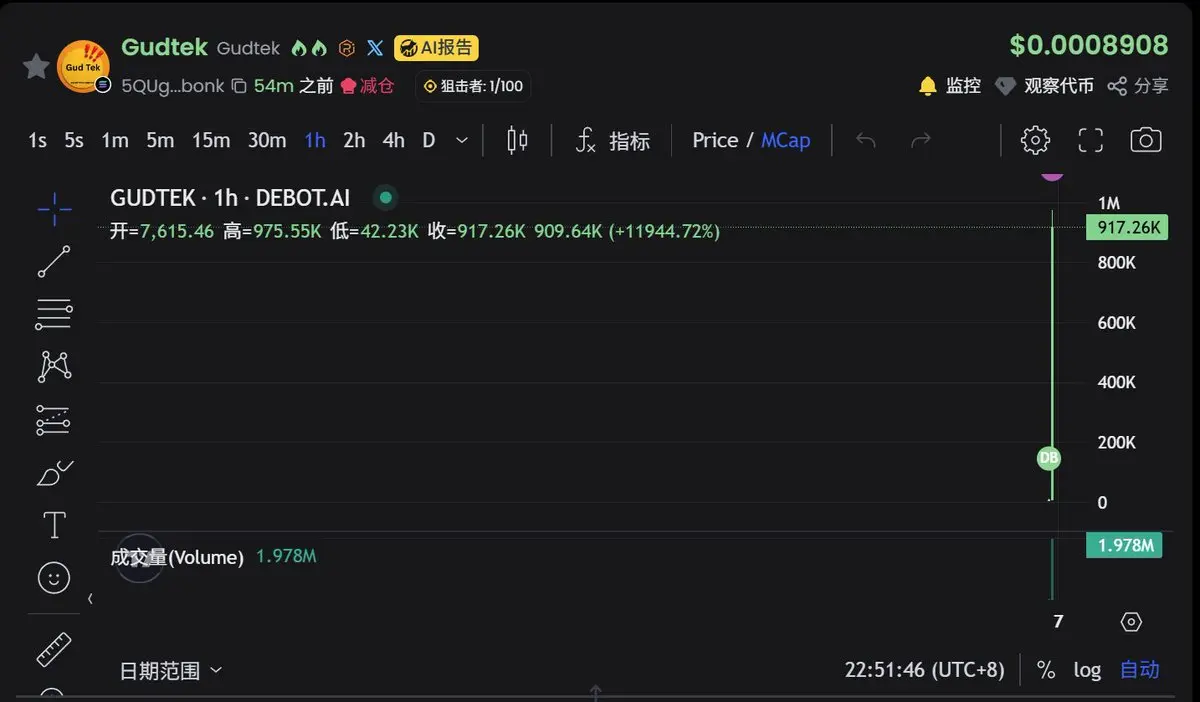Open the 日期范围 date range dropdown
This screenshot has width=1200, height=702.
tap(171, 670)
